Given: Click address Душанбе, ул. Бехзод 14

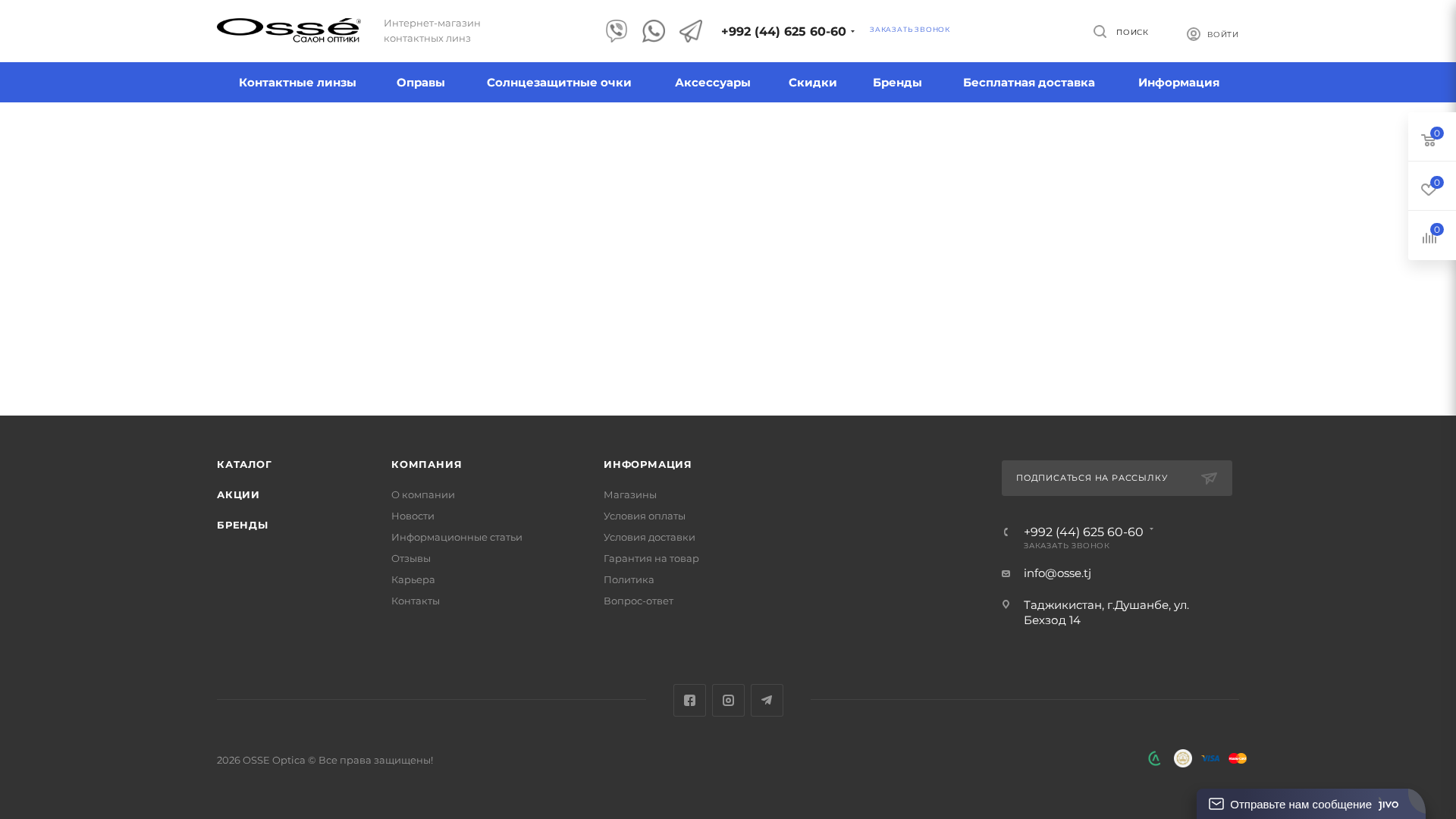Looking at the screenshot, I should 1106,613.
